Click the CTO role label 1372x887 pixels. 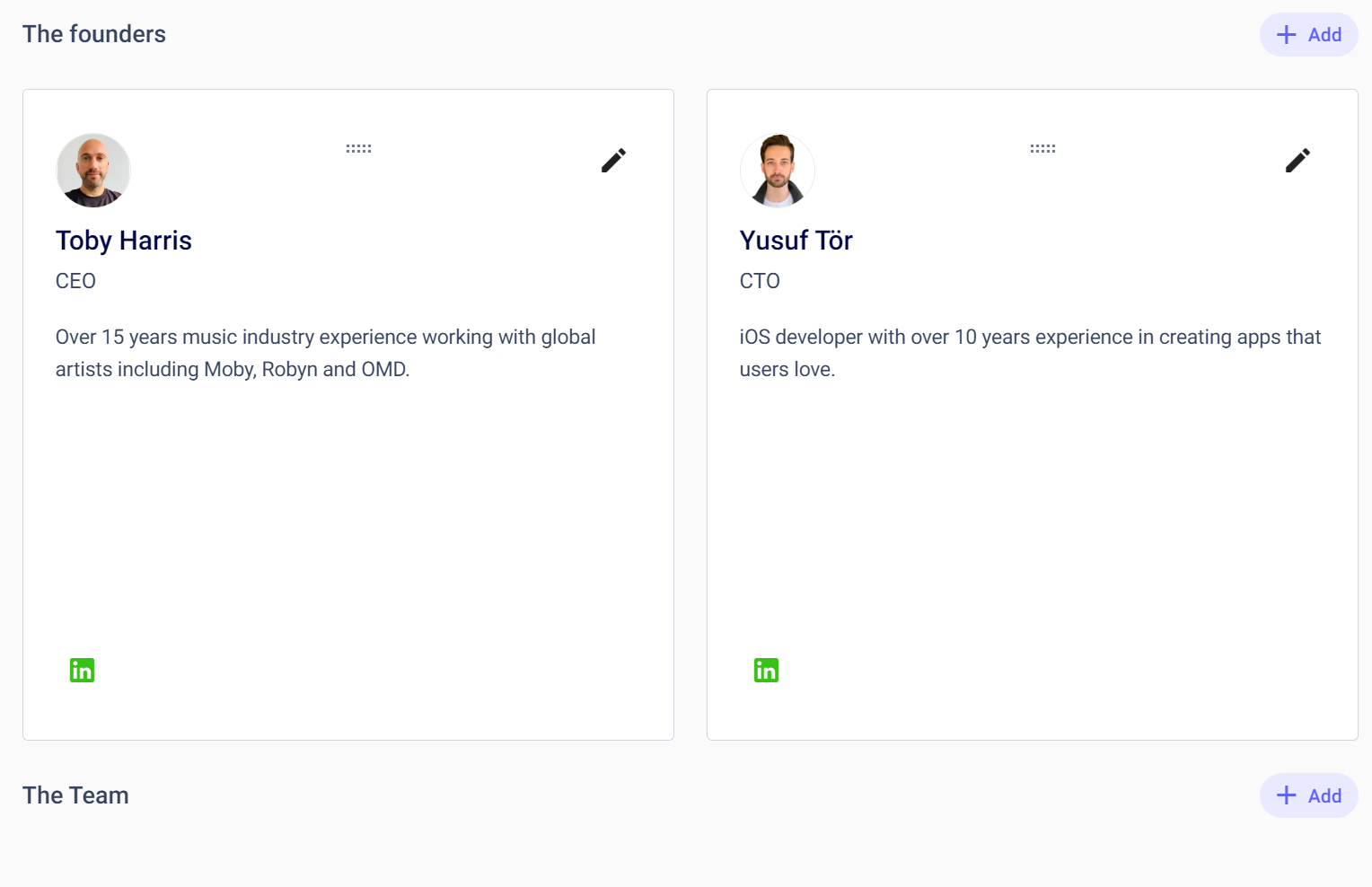[760, 281]
